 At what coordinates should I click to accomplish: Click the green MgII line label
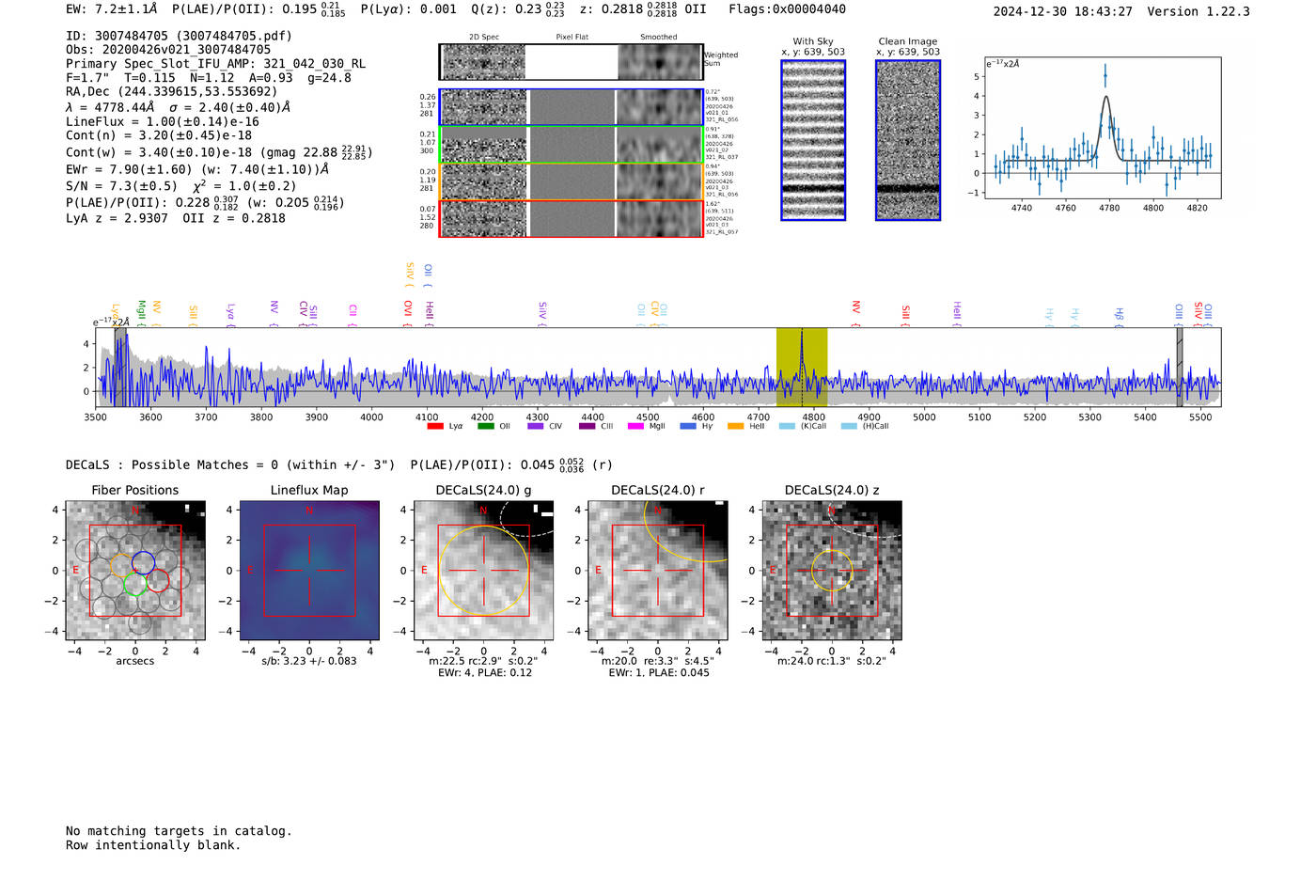141,310
